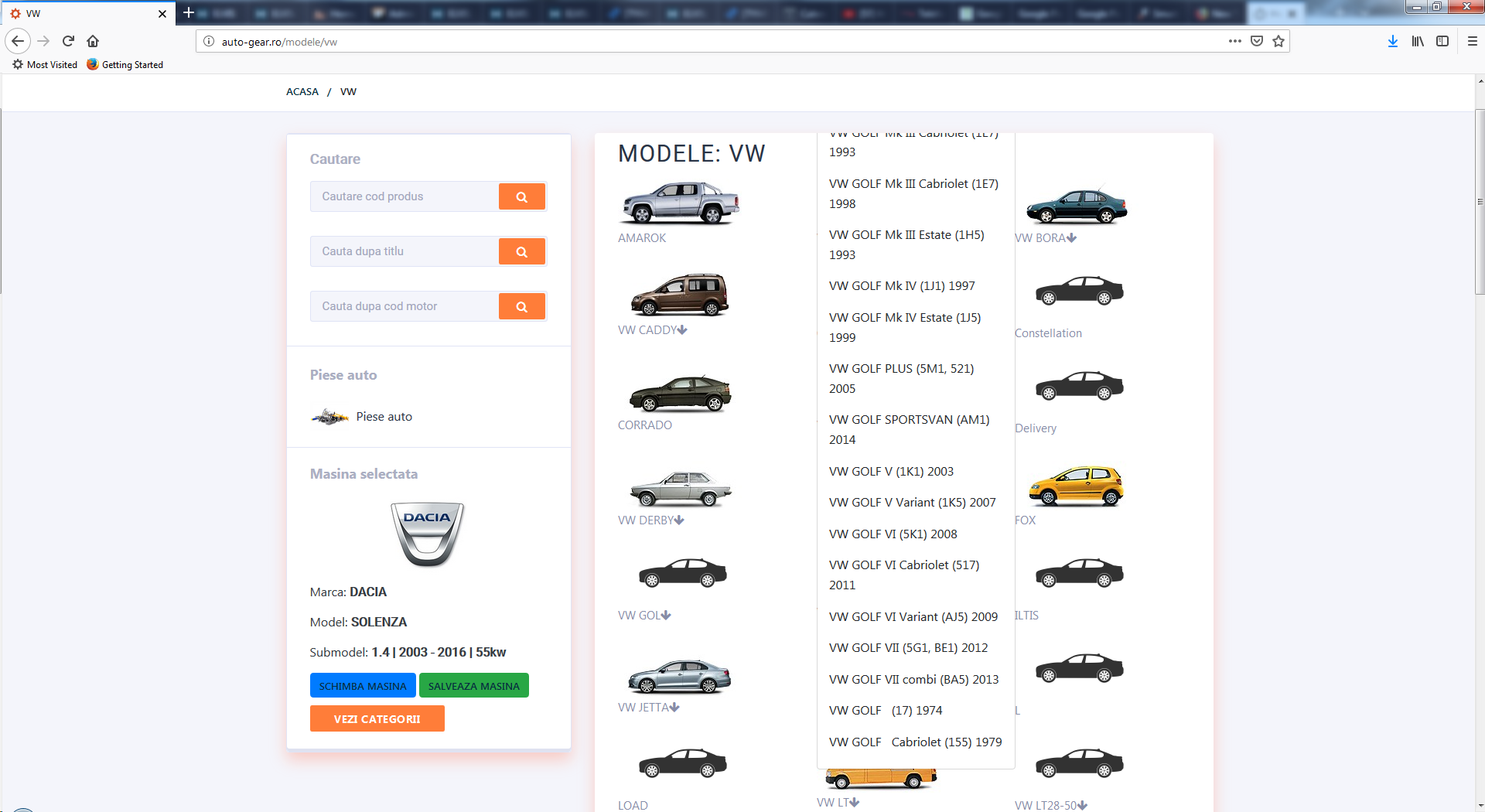Open a new browser tab with plus
Screen dimensions: 1485x812
188,13
